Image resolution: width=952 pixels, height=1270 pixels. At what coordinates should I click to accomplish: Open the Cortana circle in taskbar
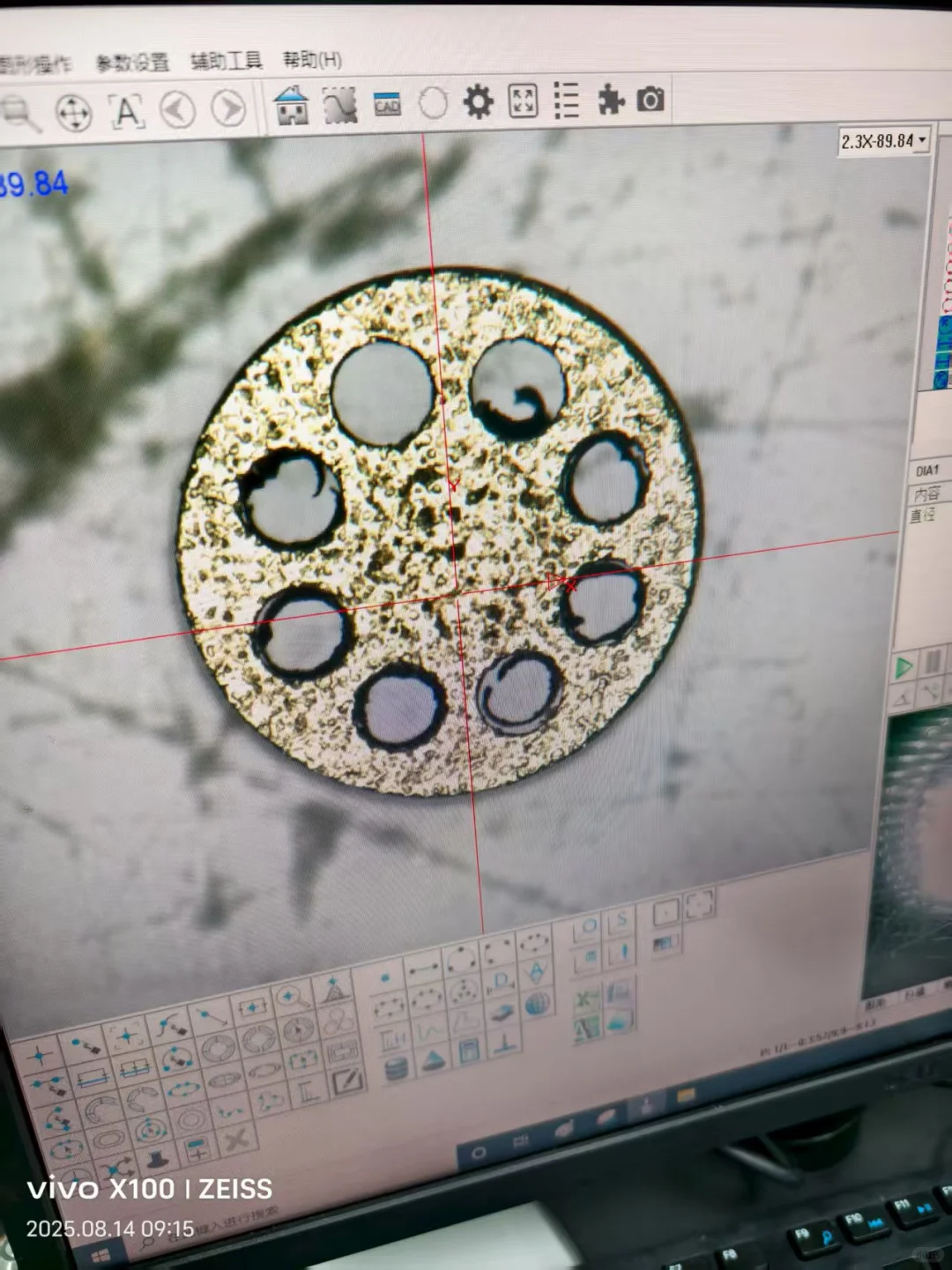[x=480, y=1153]
